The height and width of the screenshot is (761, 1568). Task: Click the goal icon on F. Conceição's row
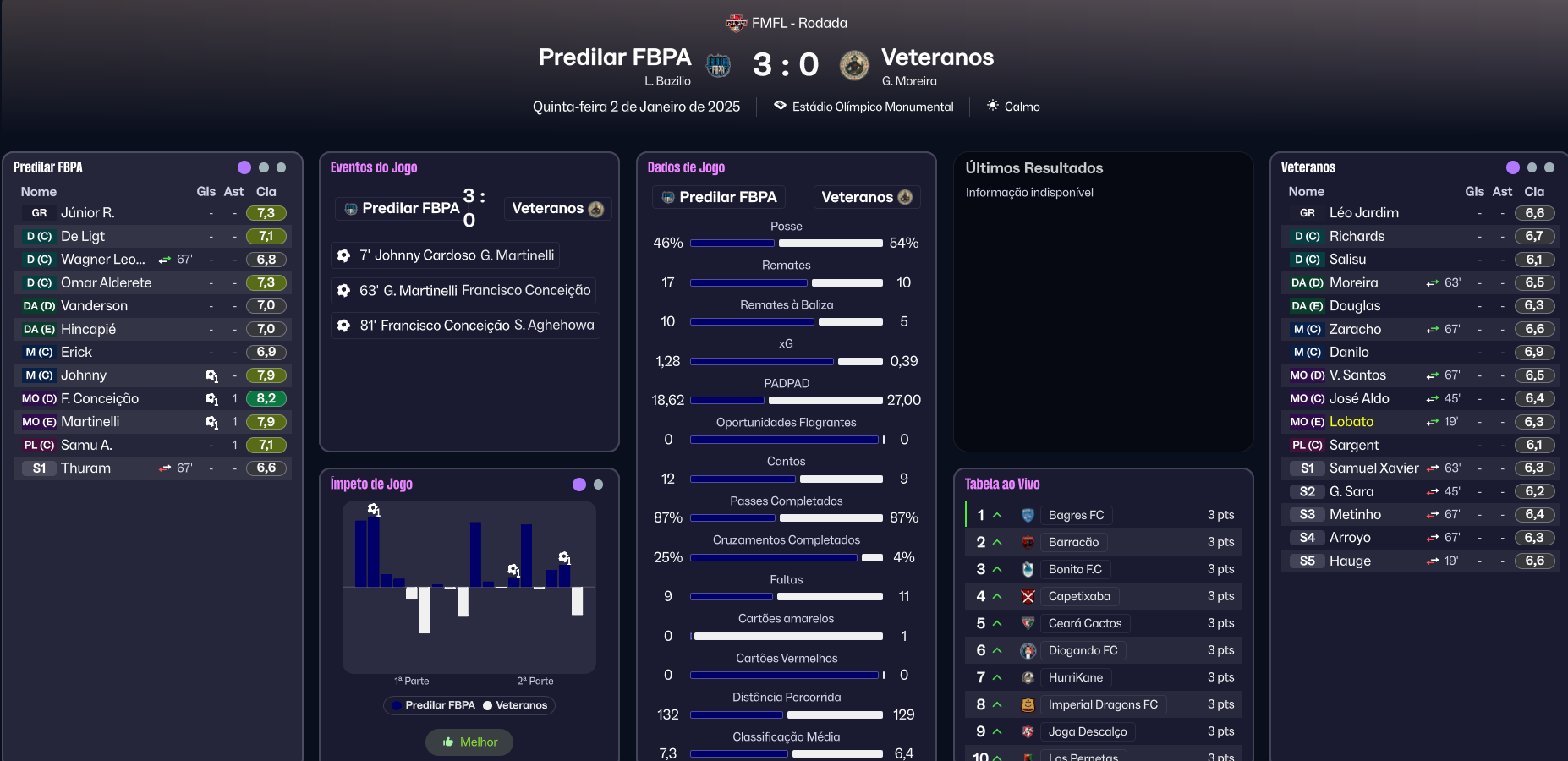tap(211, 398)
